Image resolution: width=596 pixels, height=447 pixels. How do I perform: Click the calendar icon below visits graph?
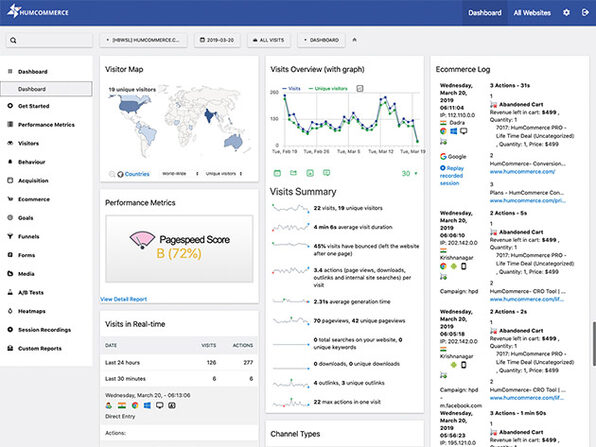(277, 173)
